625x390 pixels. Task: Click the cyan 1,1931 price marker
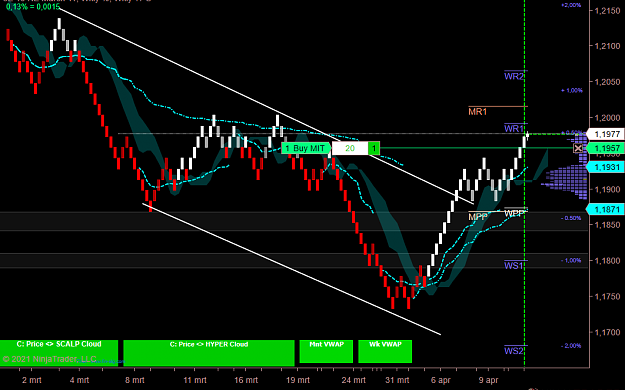point(605,167)
